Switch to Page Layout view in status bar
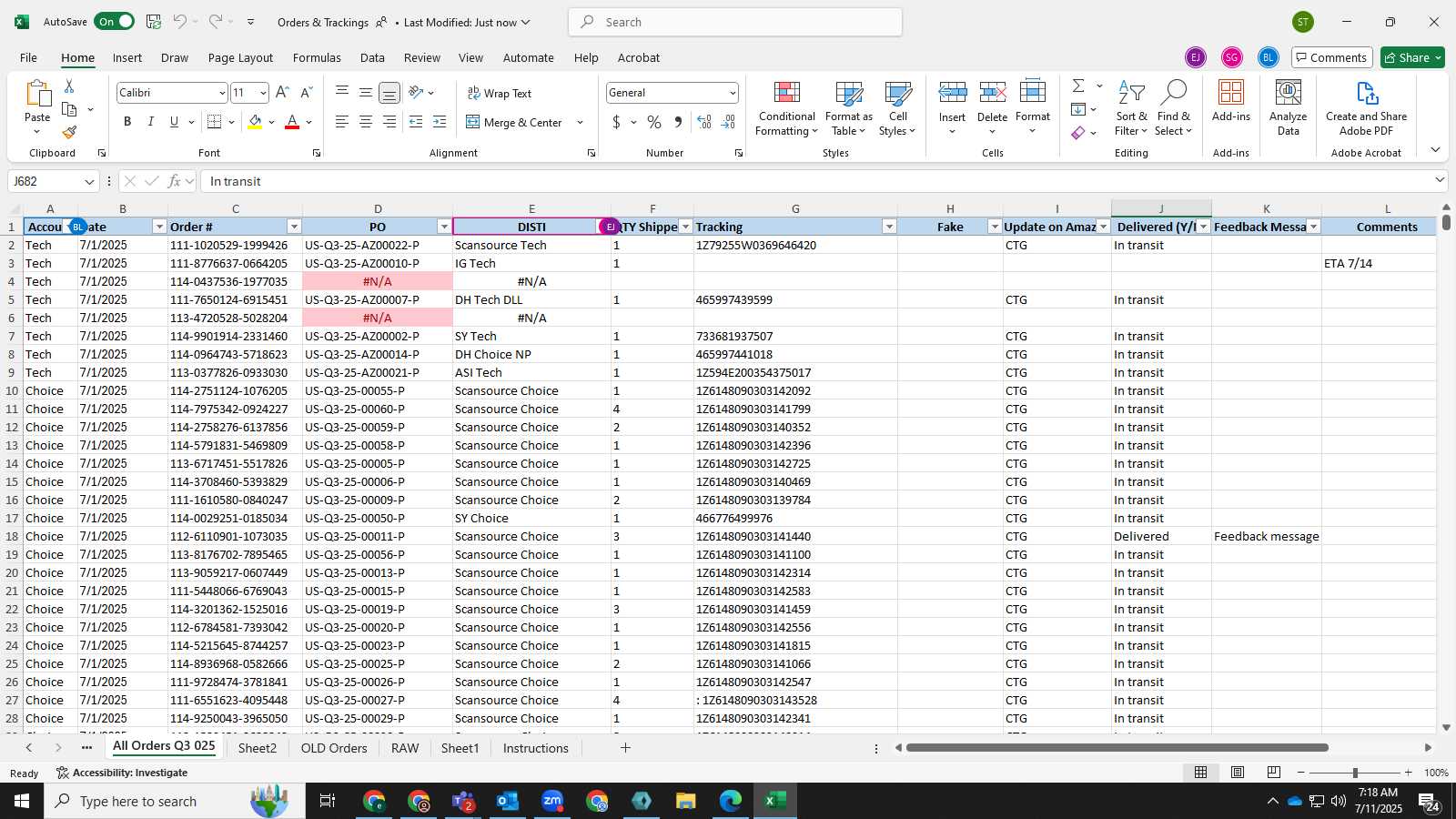The height and width of the screenshot is (819, 1456). coord(1238,773)
